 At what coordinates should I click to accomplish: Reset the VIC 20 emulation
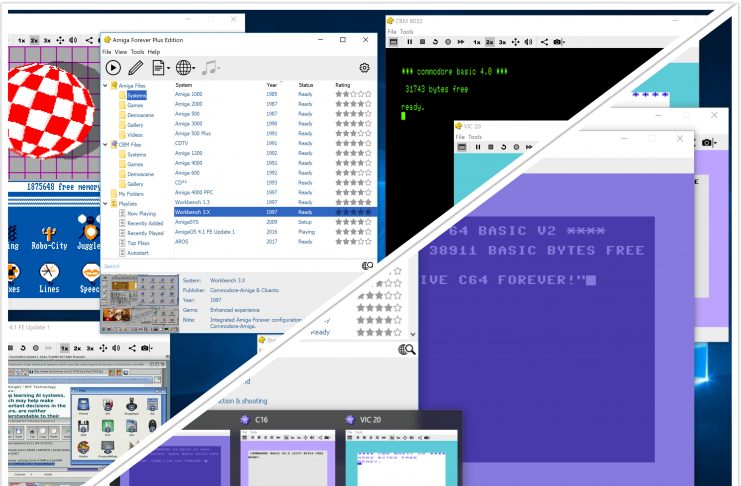[503, 147]
